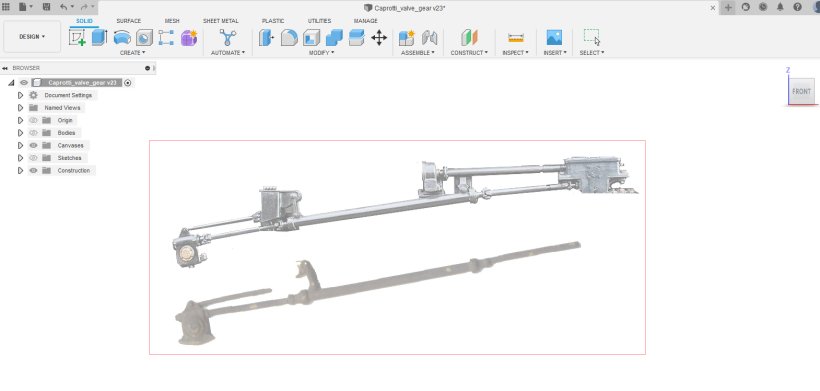Activate the Measure tool

click(516, 38)
